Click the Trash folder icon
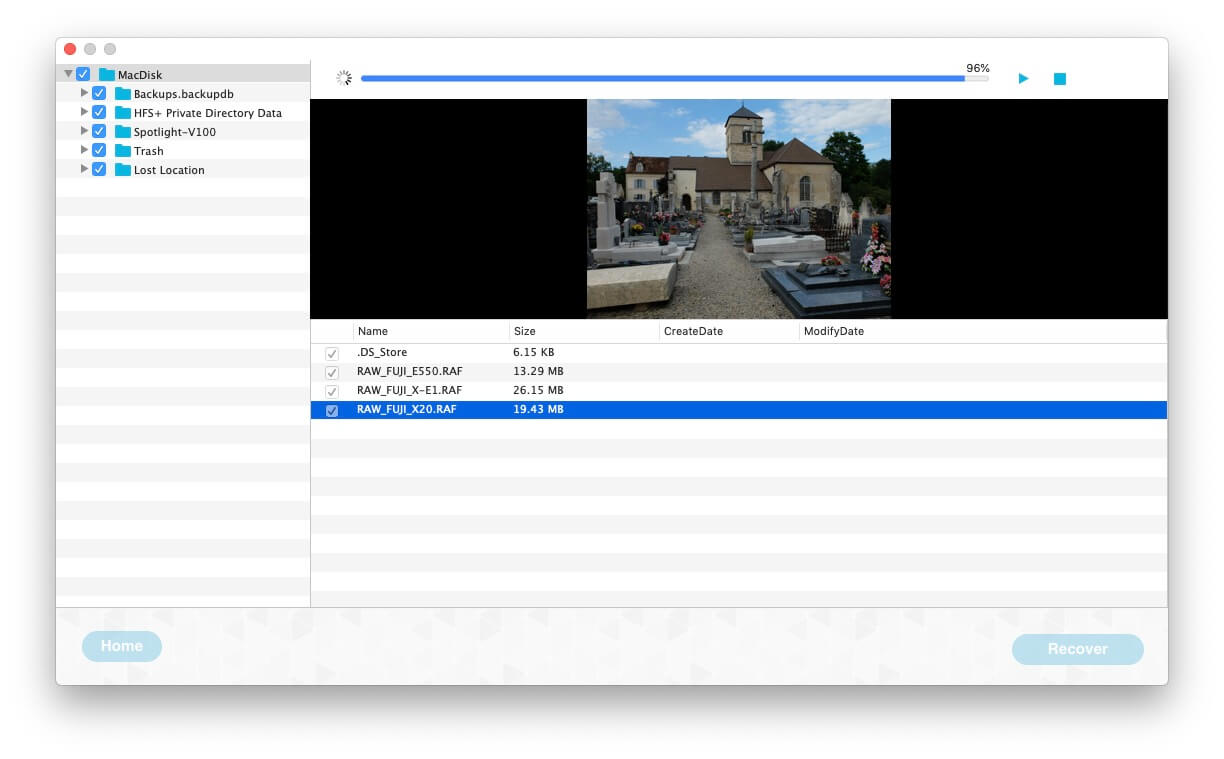Viewport: 1224px width, 759px height. tap(123, 151)
